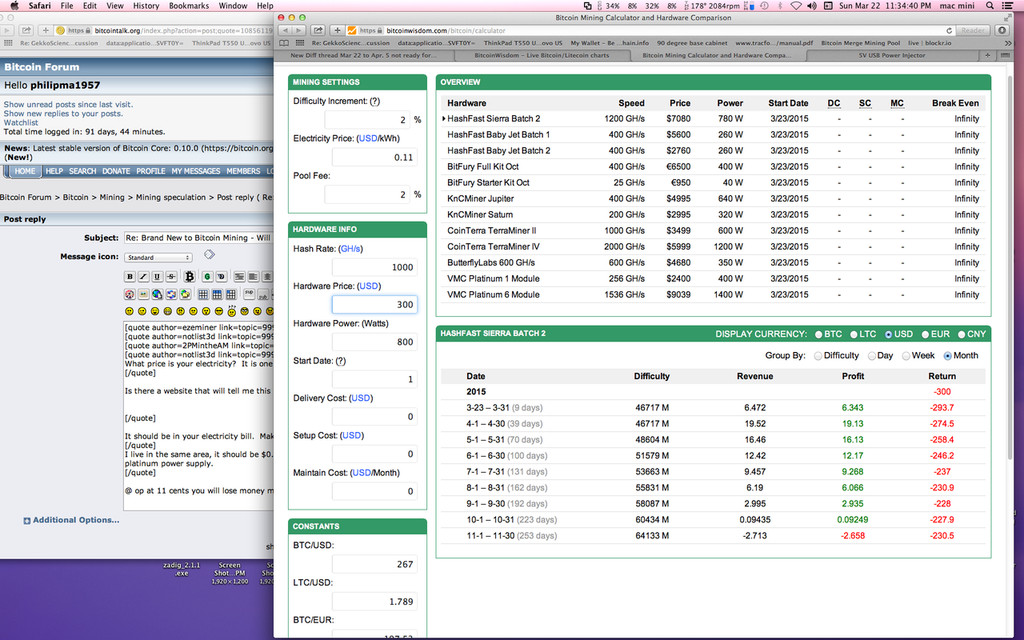This screenshot has height=640, width=1024.
Task: Open MY MESSAGES in forum navigation
Action: [195, 171]
